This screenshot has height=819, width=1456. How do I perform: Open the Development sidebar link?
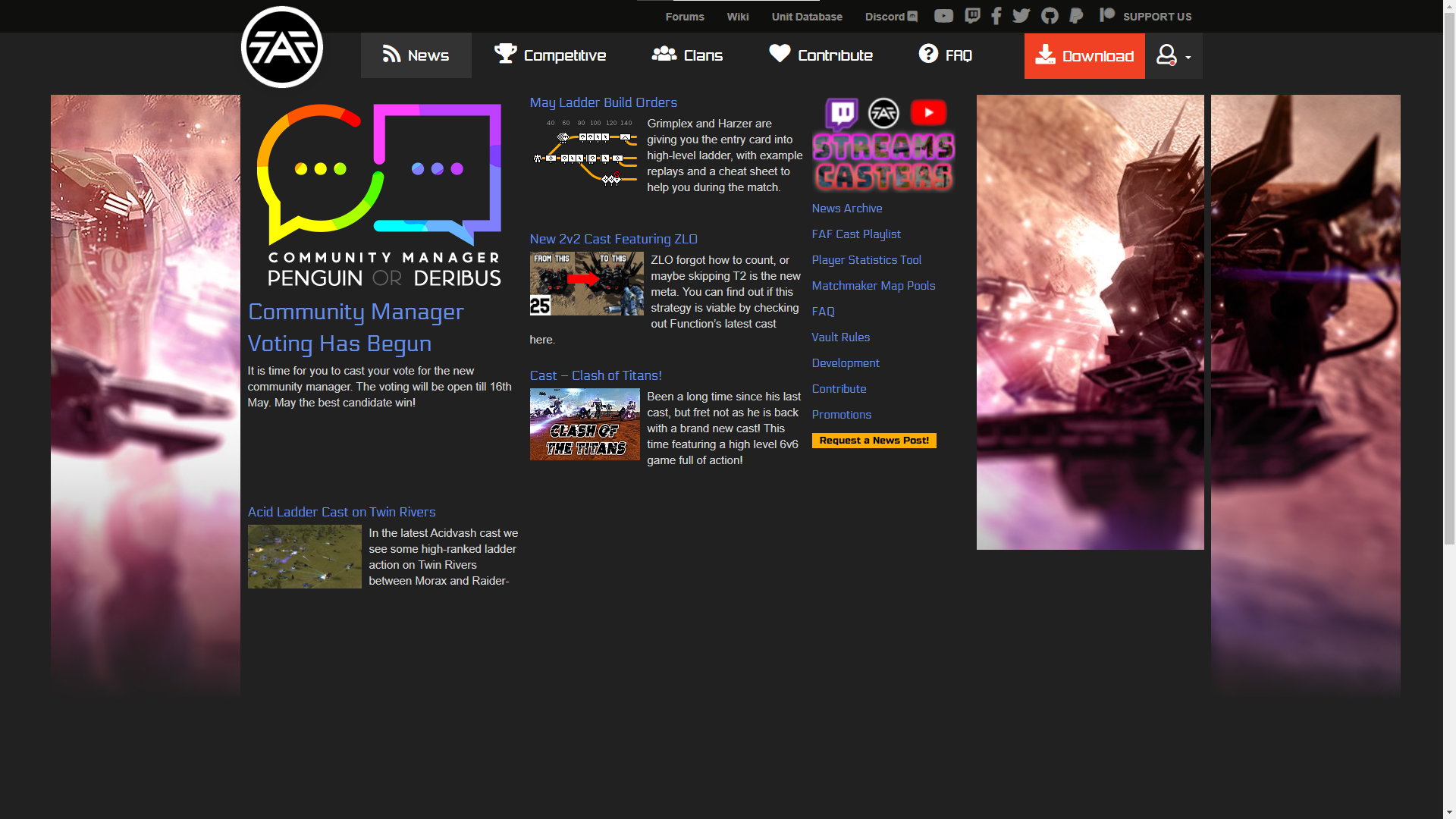click(x=846, y=363)
